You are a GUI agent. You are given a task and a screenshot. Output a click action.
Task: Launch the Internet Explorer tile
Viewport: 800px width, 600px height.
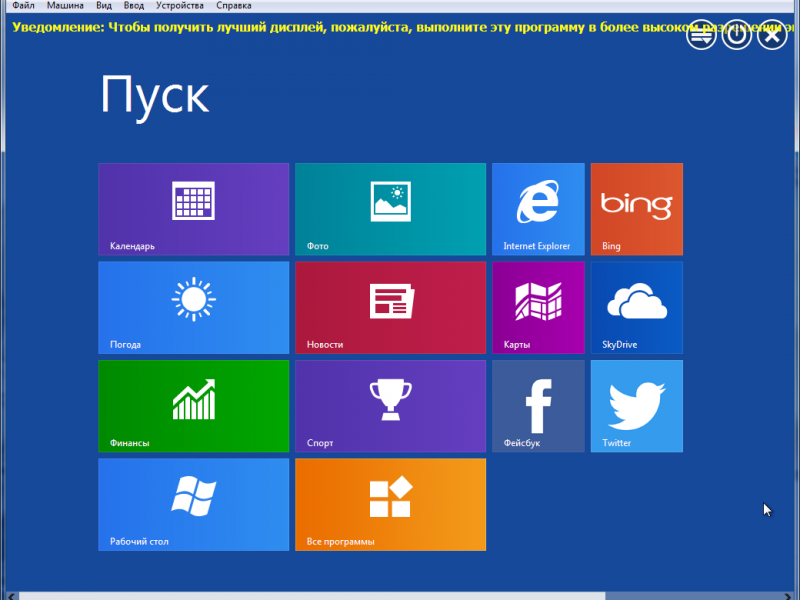tap(538, 209)
